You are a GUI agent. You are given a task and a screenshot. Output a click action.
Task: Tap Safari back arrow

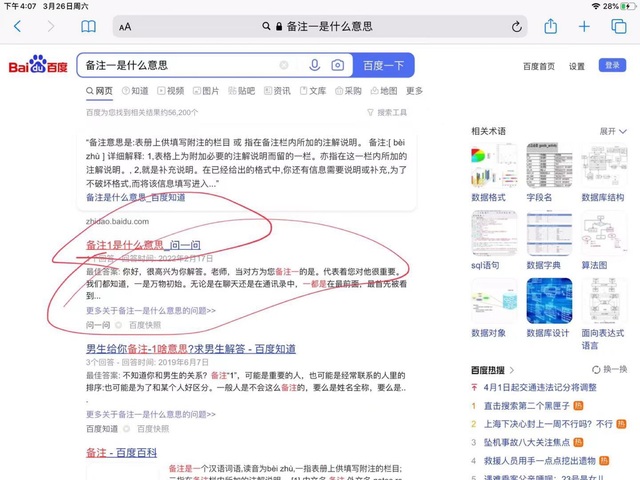tap(17, 27)
